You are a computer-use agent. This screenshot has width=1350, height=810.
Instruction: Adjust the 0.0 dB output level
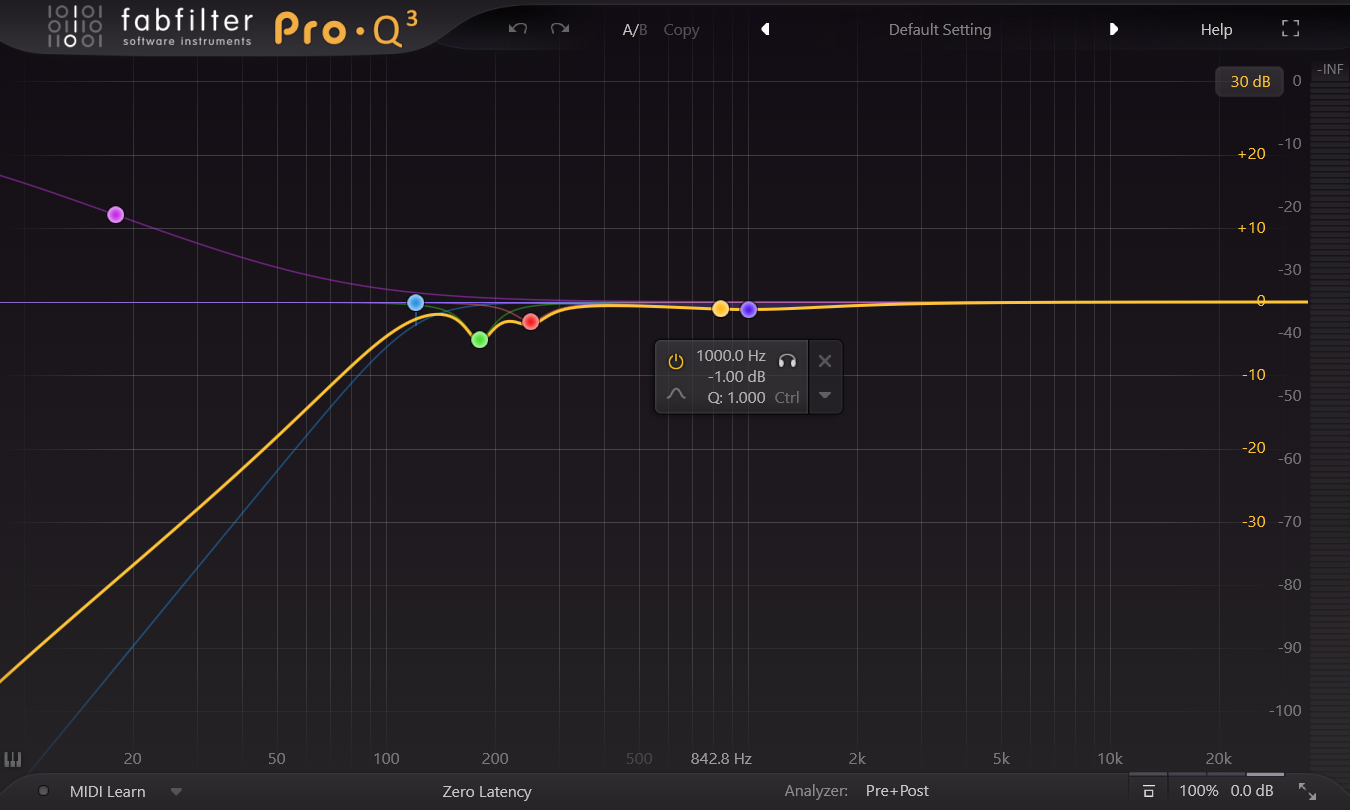(x=1252, y=791)
